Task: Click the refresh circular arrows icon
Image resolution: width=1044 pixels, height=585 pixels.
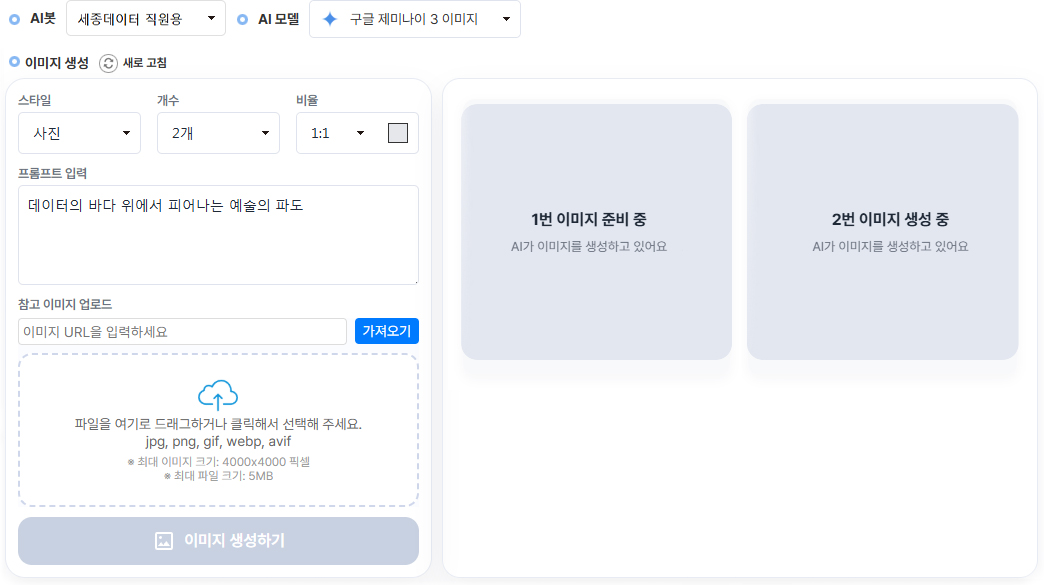Action: 109,63
